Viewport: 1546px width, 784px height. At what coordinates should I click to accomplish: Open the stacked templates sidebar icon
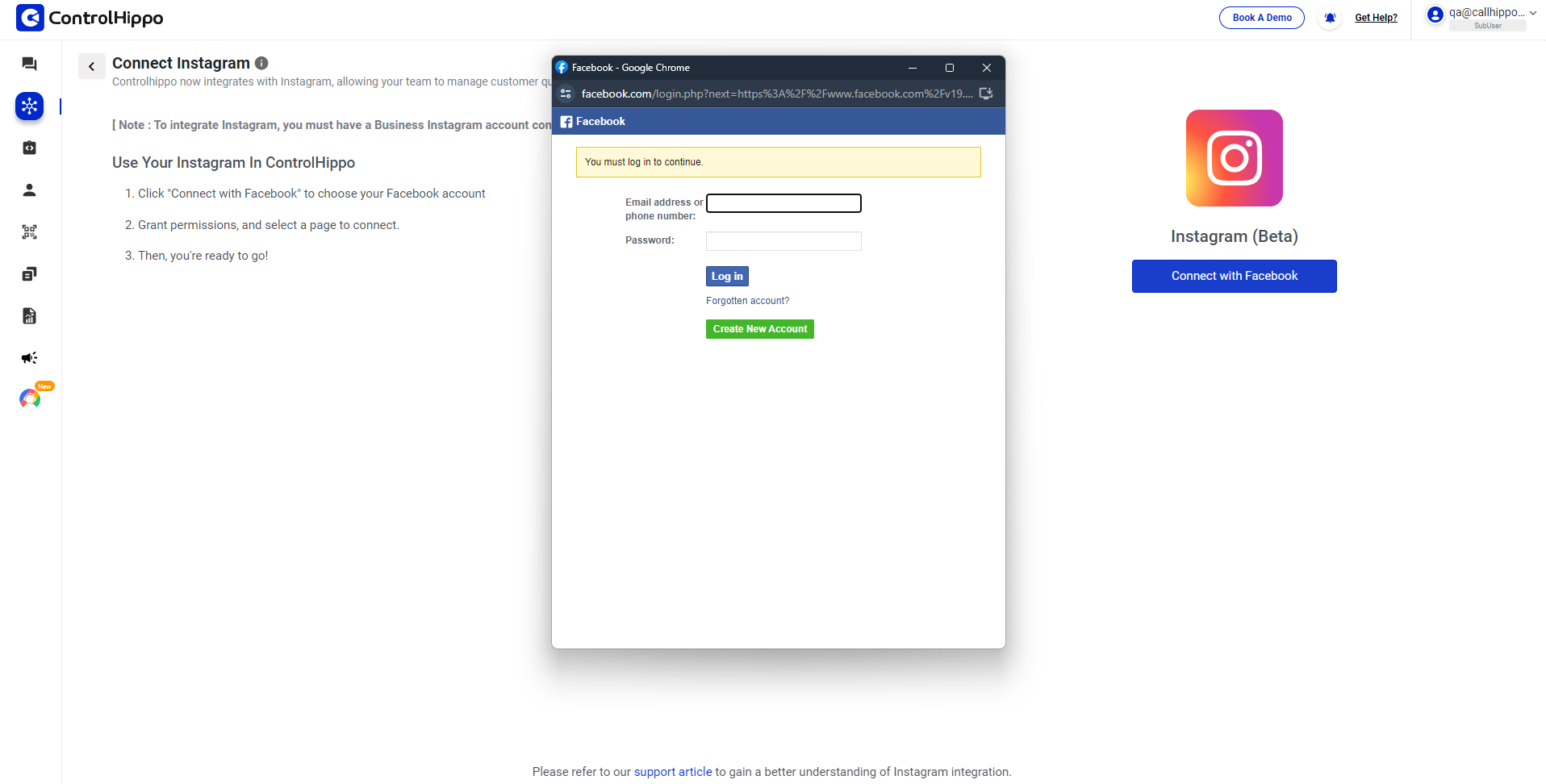[29, 273]
